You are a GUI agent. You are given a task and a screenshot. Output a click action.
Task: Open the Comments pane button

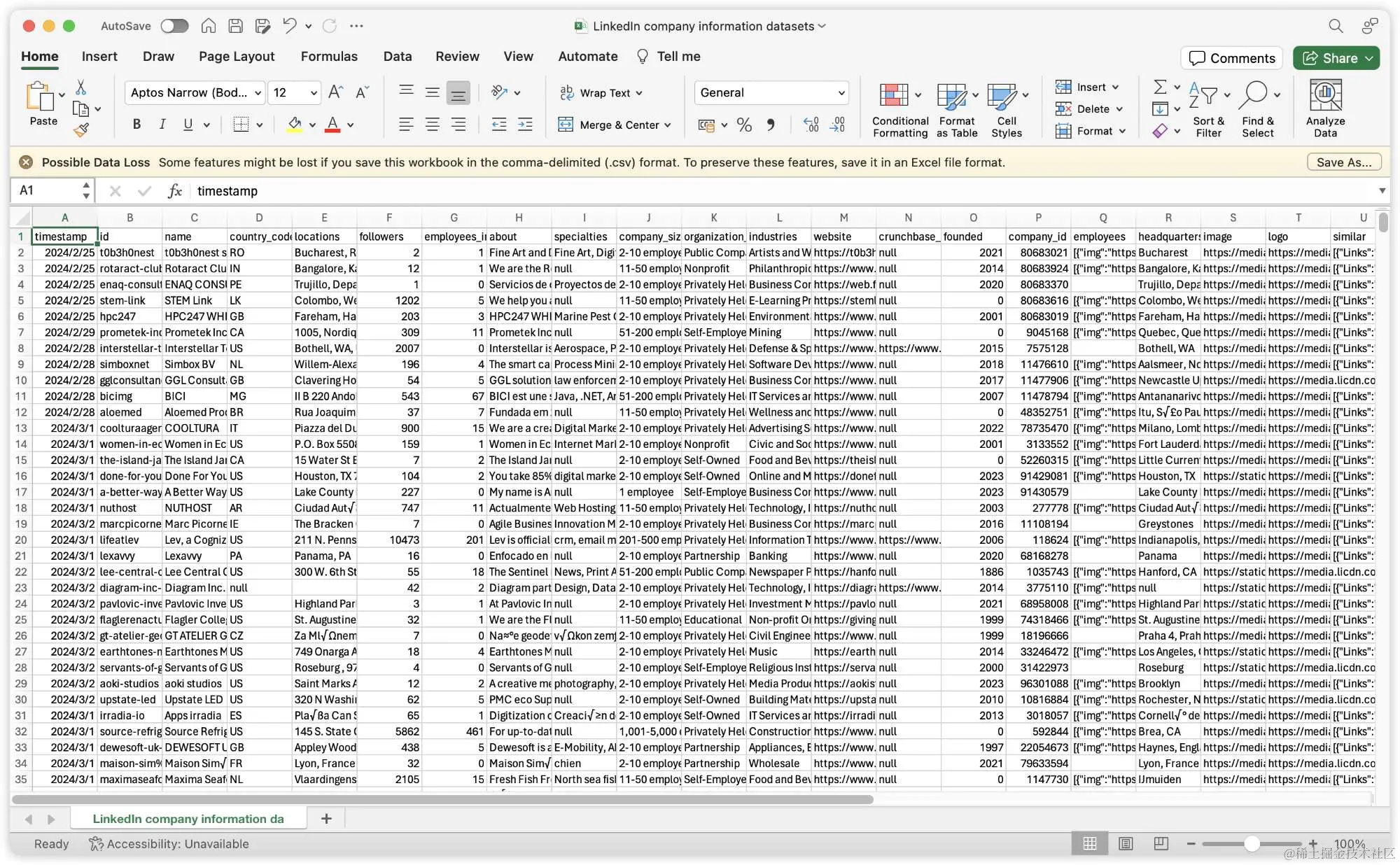1231,58
